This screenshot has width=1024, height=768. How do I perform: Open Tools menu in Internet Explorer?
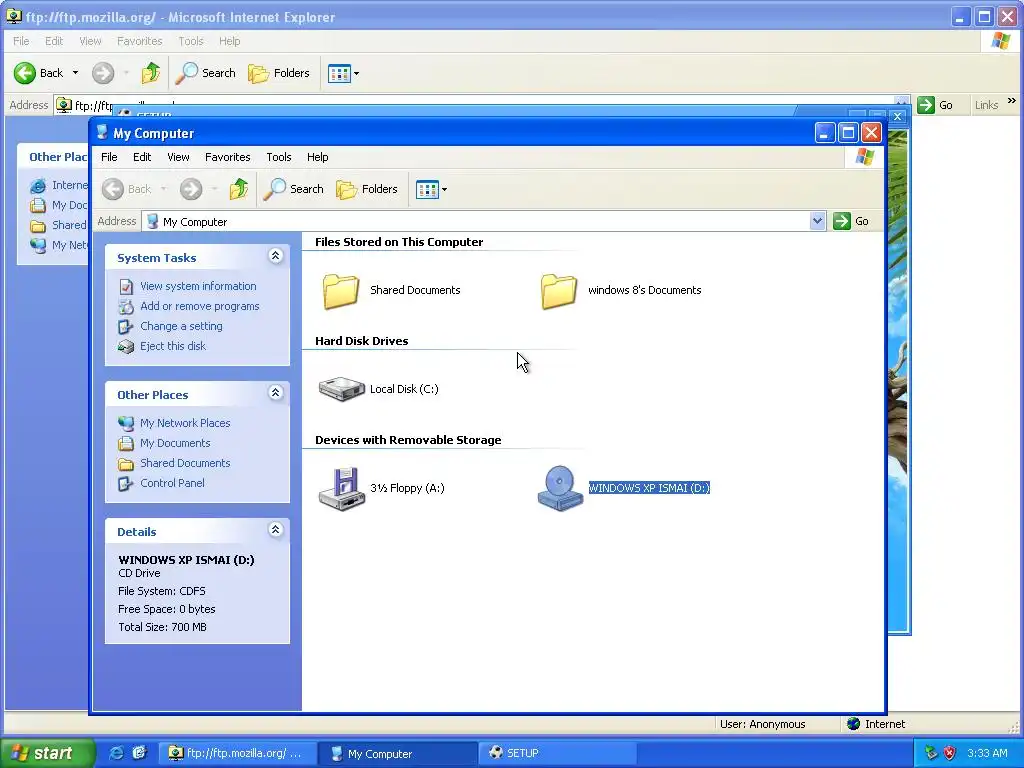[x=191, y=41]
